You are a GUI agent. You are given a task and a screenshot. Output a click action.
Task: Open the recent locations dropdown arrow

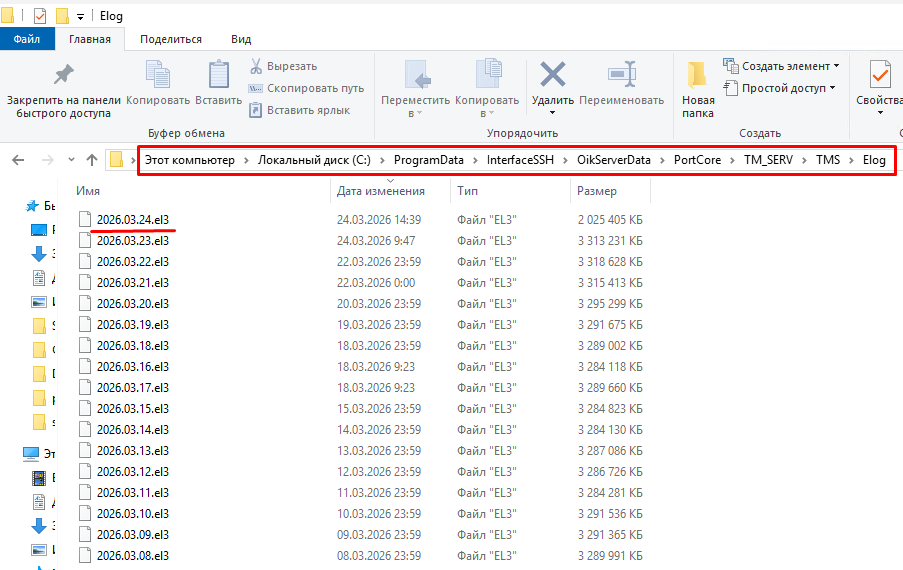70,160
